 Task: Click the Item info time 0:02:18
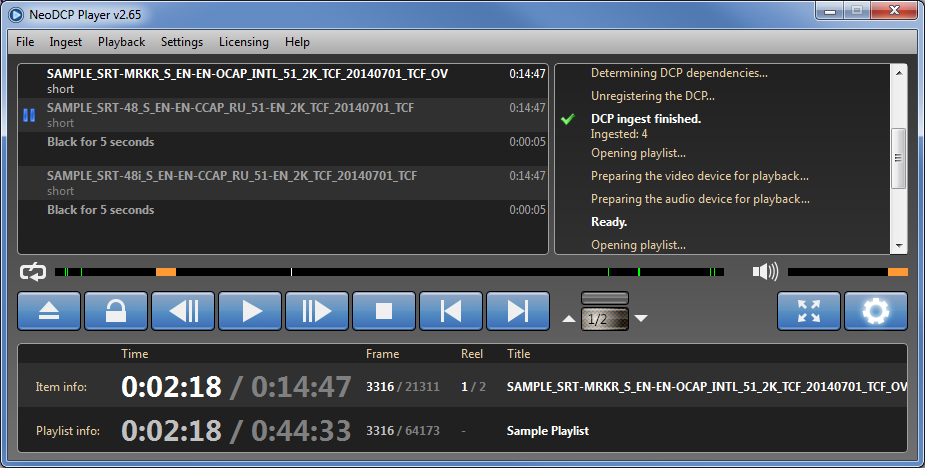(172, 387)
